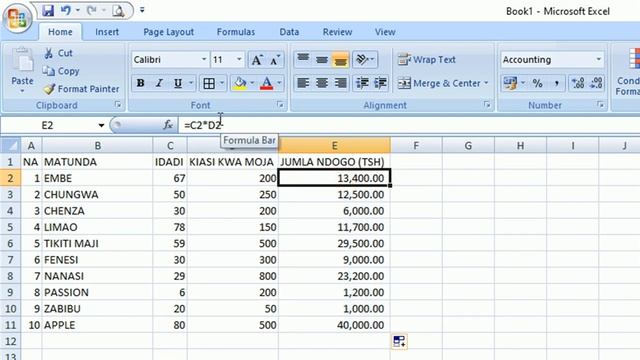Click the Decrease Indent icon
640x360 pixels.
(362, 83)
